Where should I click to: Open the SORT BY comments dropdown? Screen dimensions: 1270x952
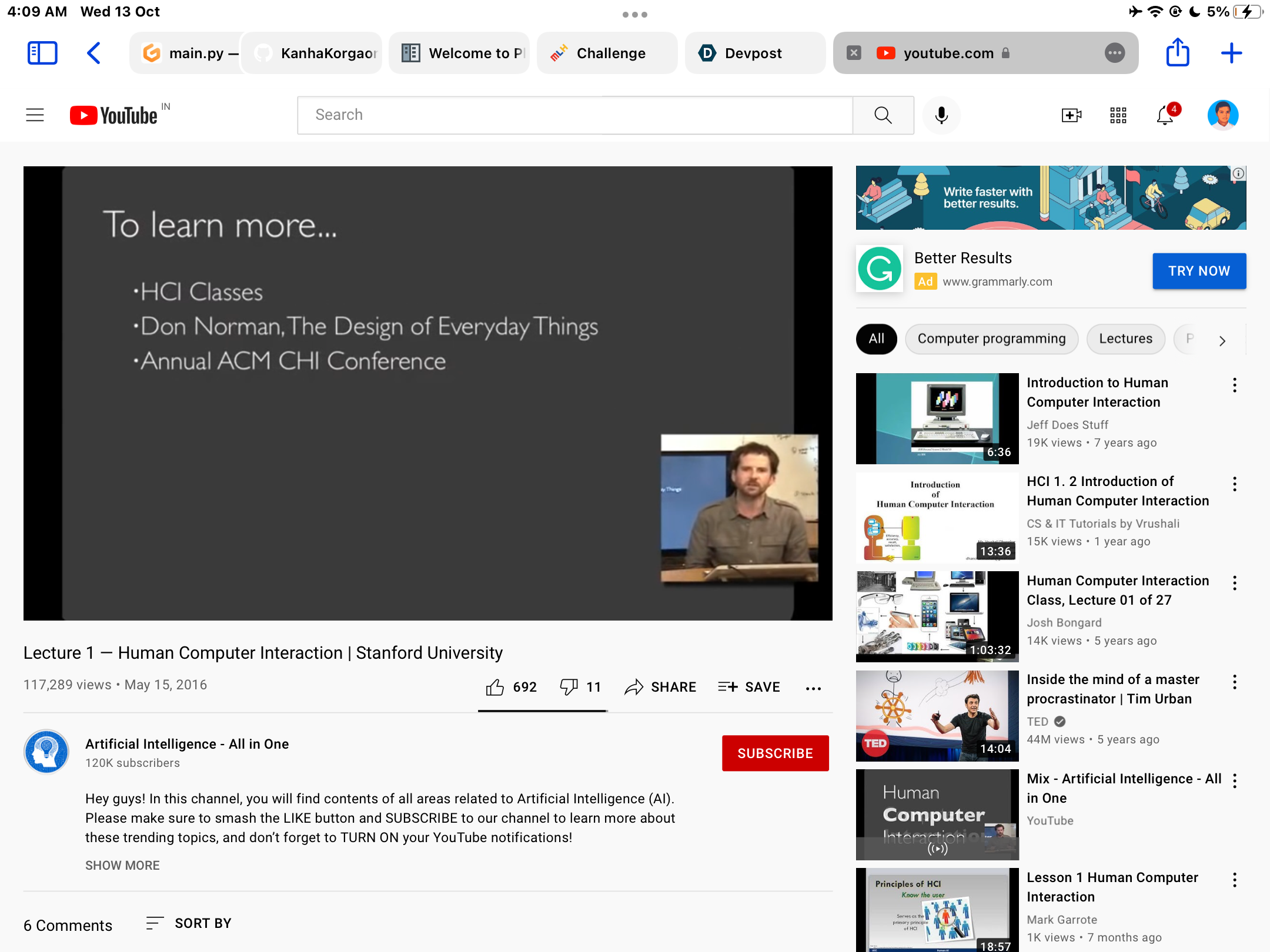(189, 923)
